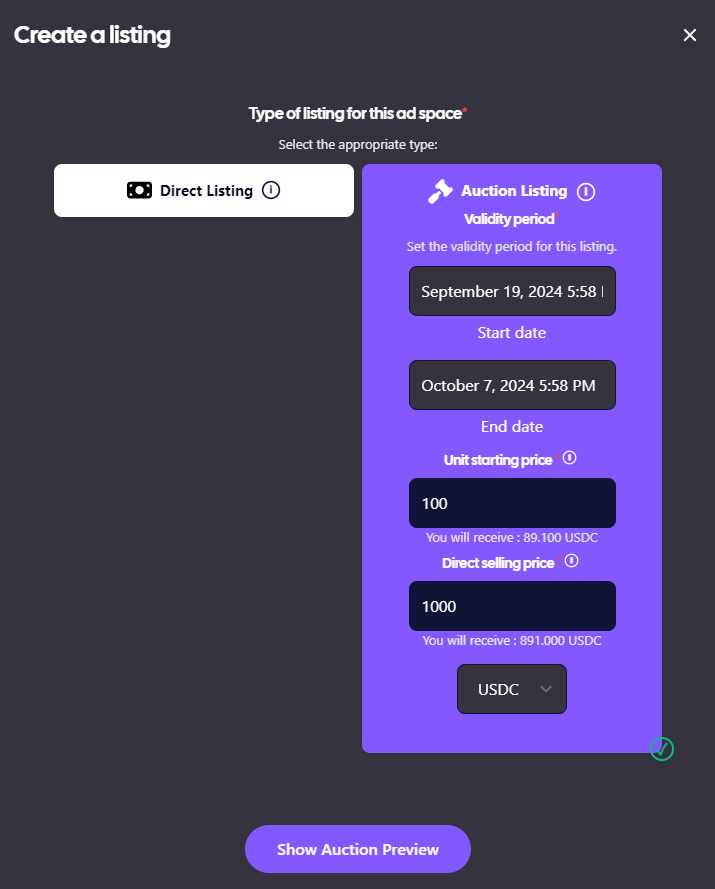Select the Direct Listing option
Viewport: 715px width, 889px height.
click(204, 190)
